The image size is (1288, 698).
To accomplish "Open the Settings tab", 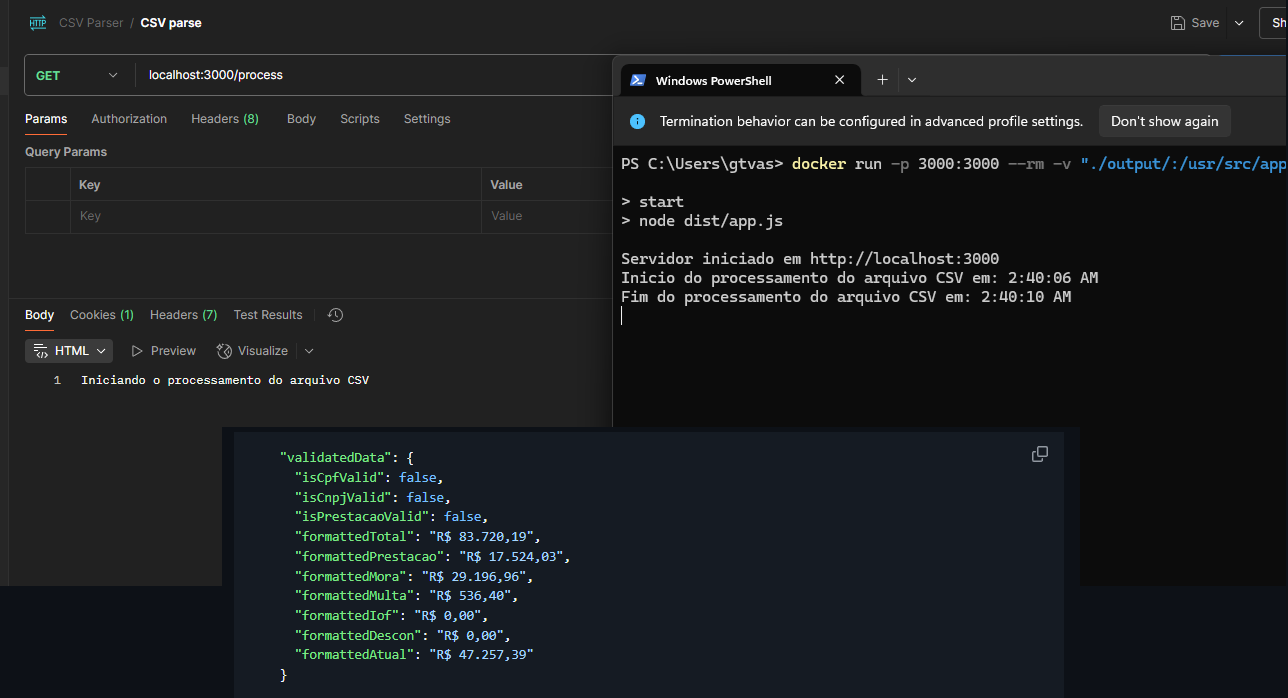I will click(x=427, y=119).
